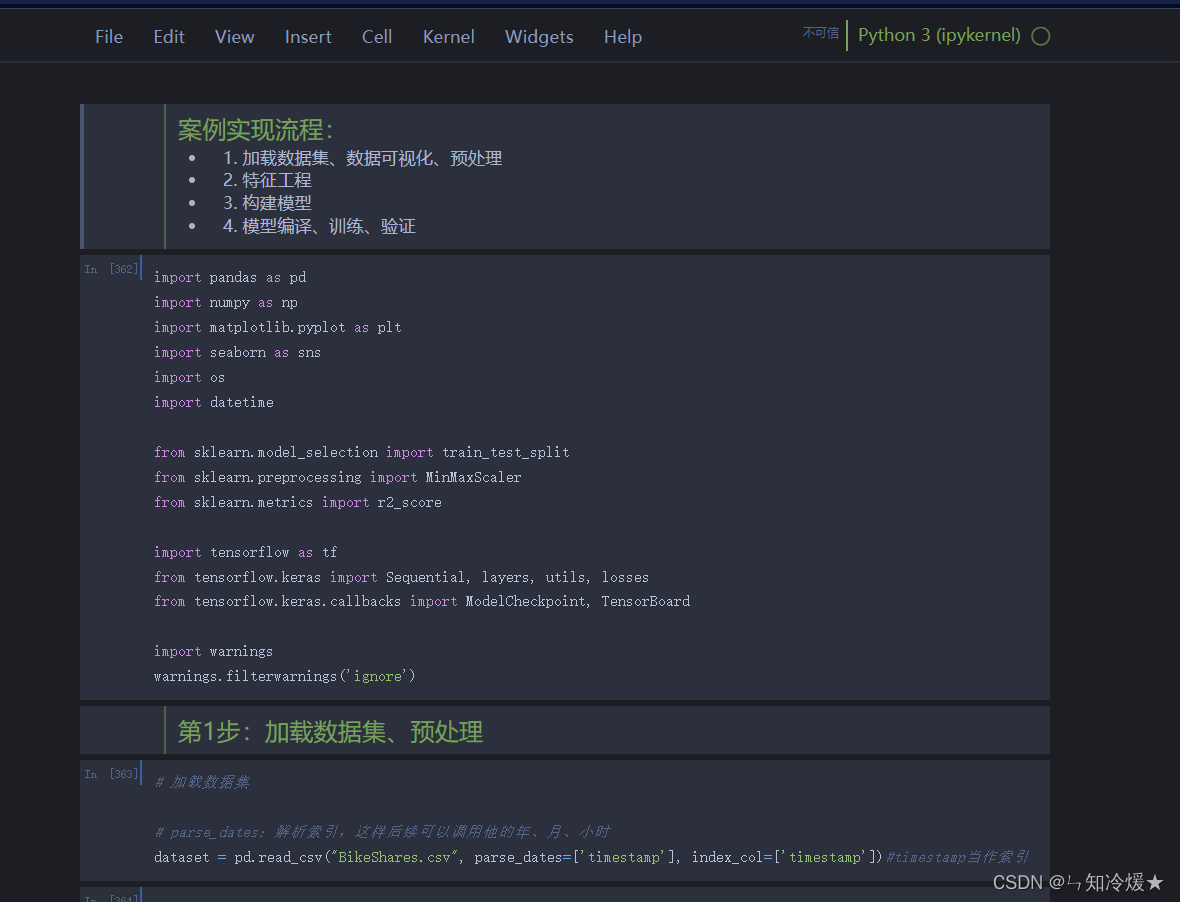The image size is (1180, 902).
Task: Click the import pandas as pd line
Action: click(226, 277)
